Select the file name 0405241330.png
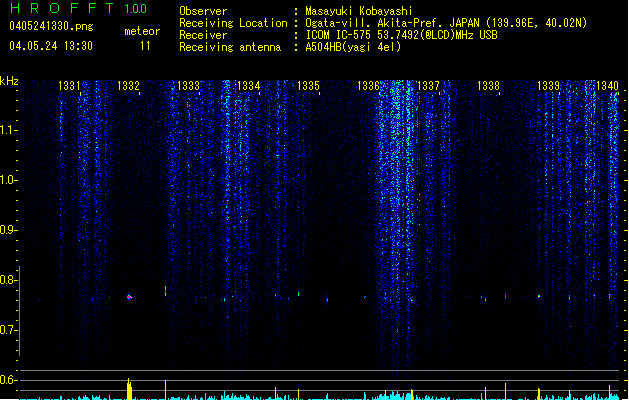The width and height of the screenshot is (629, 400). click(x=51, y=26)
